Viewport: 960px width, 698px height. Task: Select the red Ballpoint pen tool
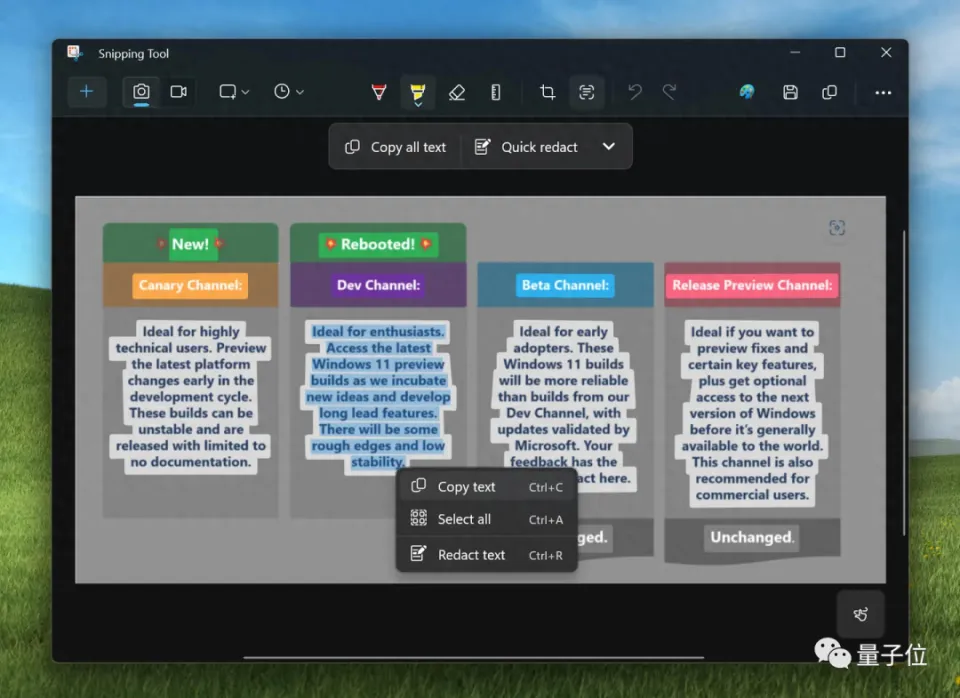(x=379, y=92)
